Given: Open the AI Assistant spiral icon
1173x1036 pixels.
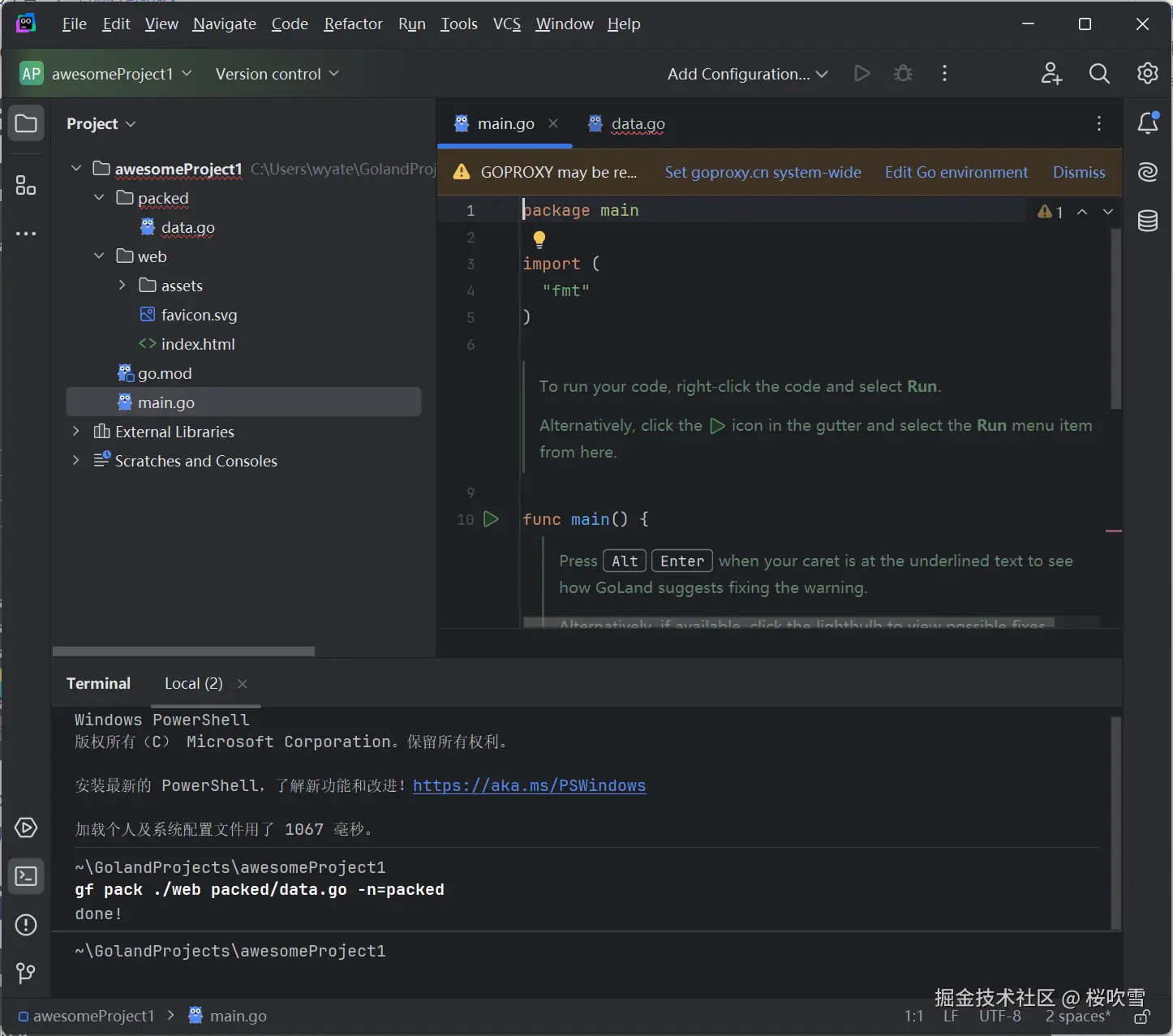Looking at the screenshot, I should [1148, 172].
